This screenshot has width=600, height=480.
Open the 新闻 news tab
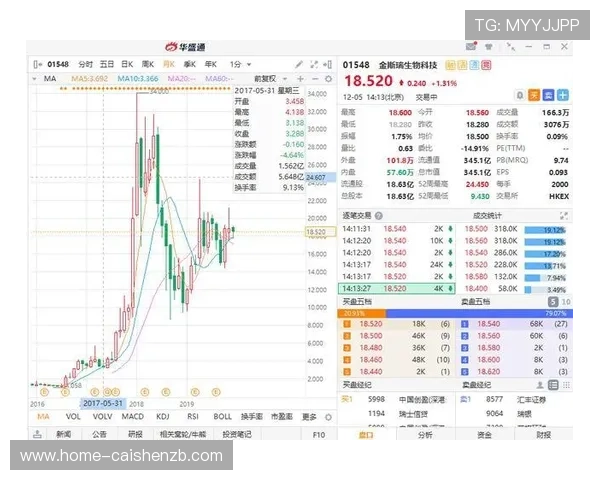click(x=63, y=434)
